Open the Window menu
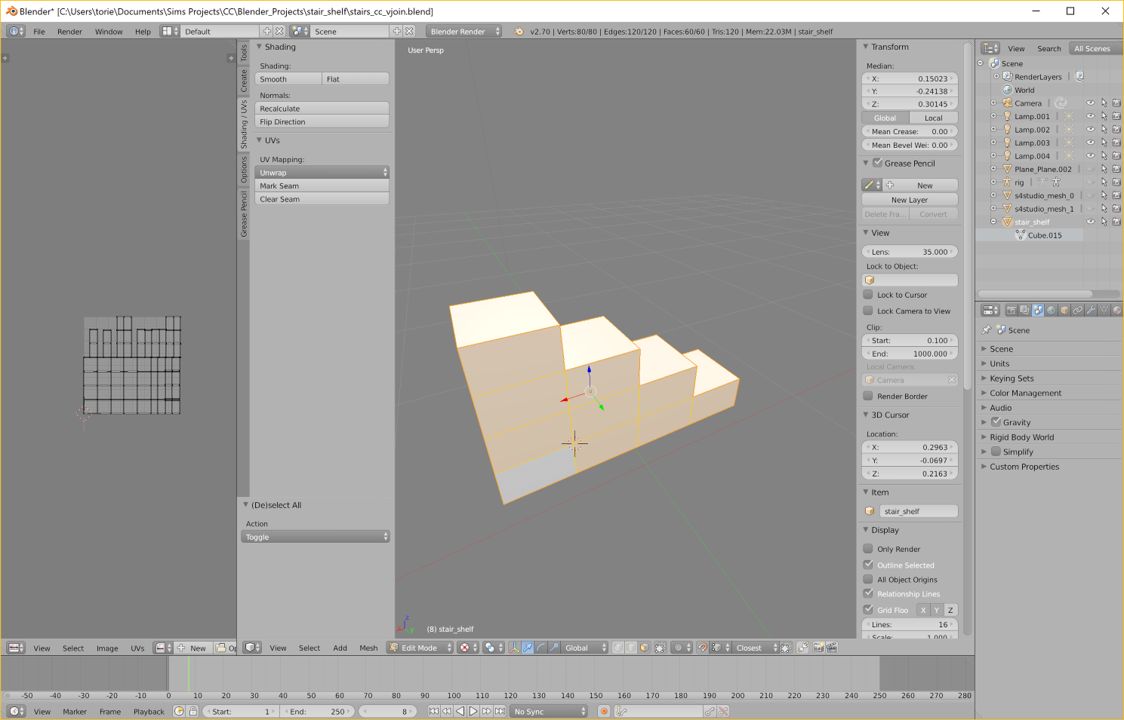The width and height of the screenshot is (1124, 720). coord(108,31)
